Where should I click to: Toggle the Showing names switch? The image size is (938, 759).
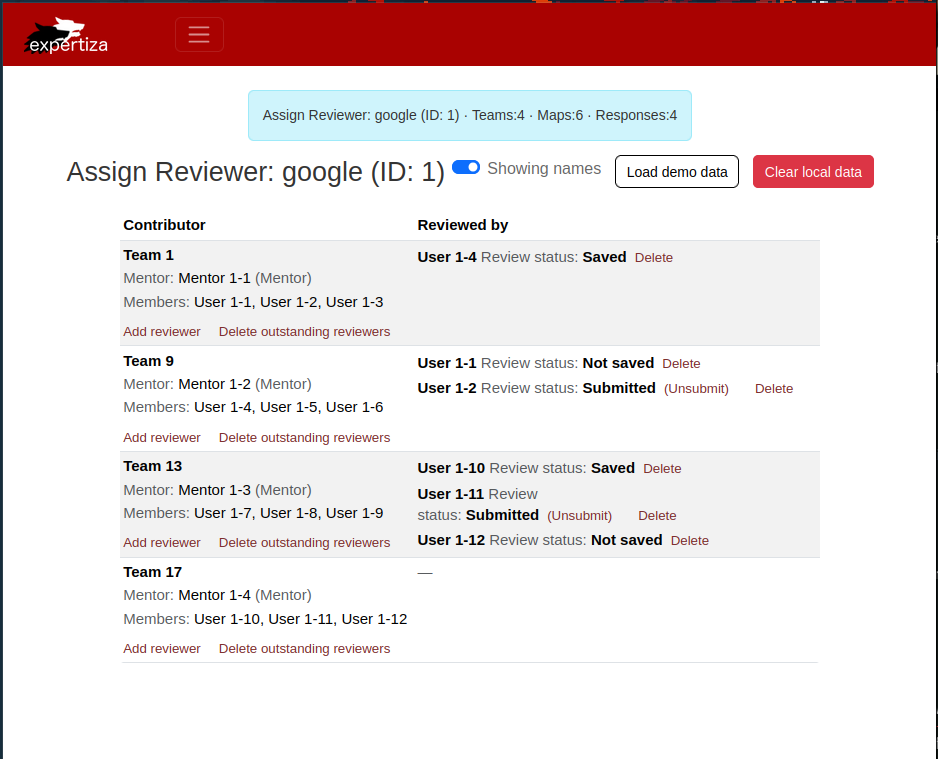coord(466,168)
